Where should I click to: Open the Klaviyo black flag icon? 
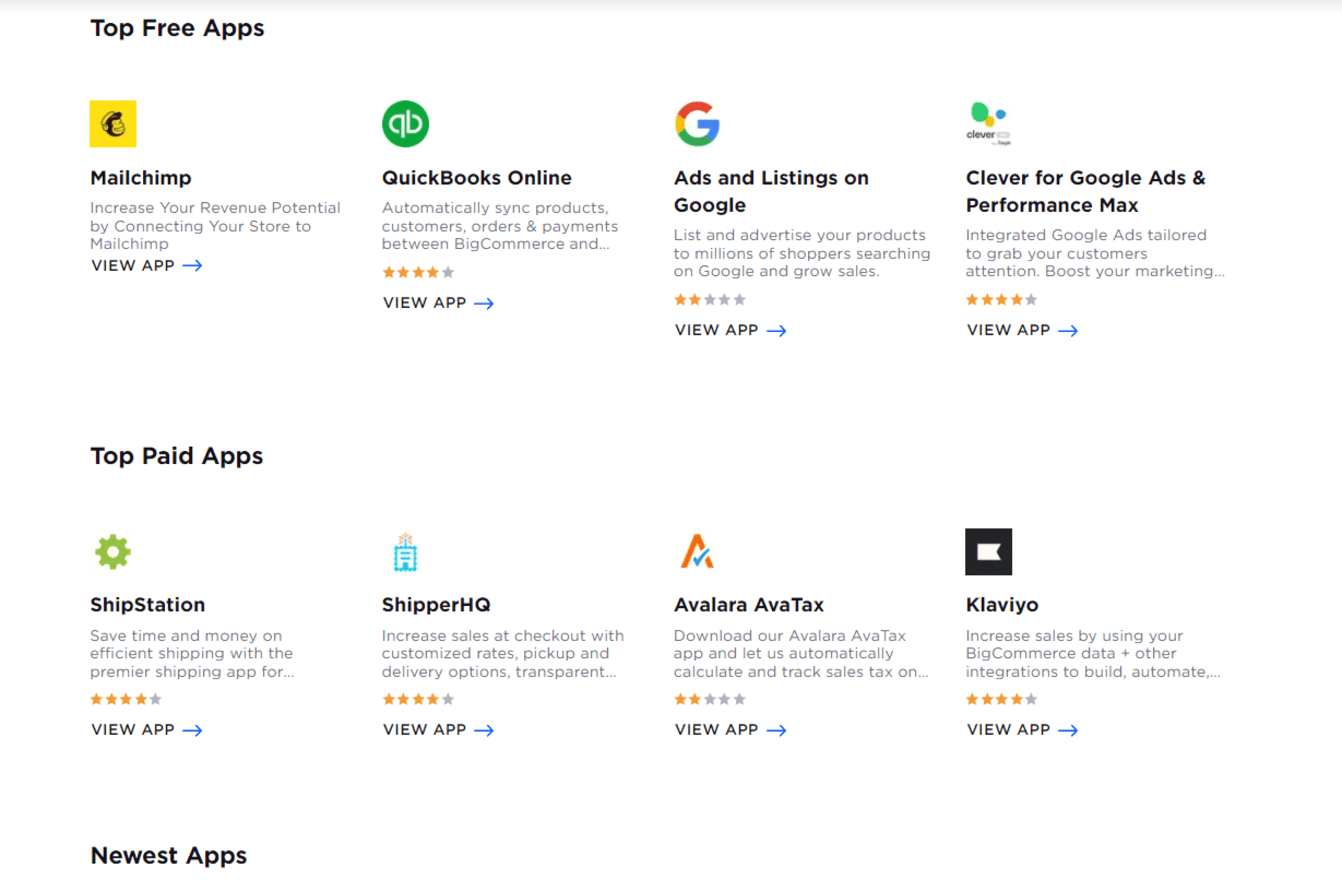989,551
